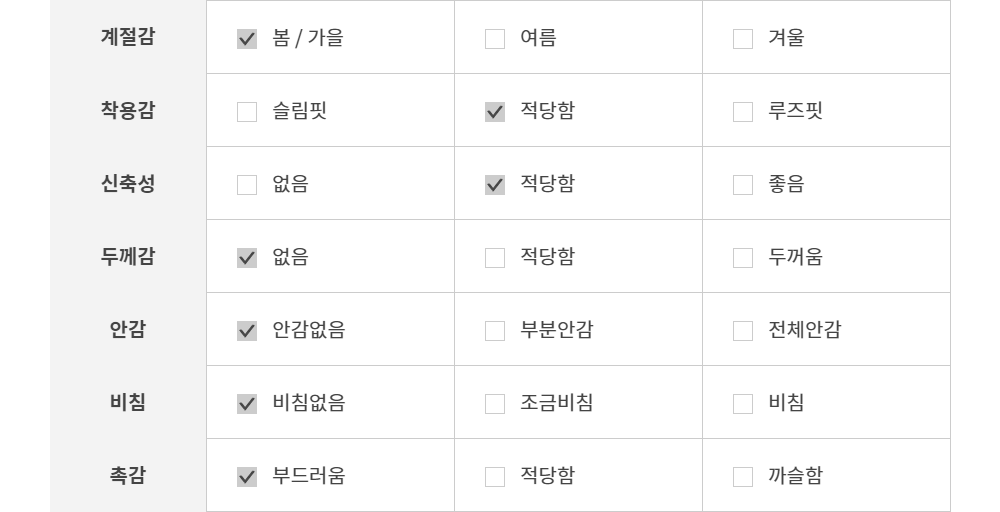
Task: Uncheck the 비침없음 checkbox
Action: [x=247, y=404]
